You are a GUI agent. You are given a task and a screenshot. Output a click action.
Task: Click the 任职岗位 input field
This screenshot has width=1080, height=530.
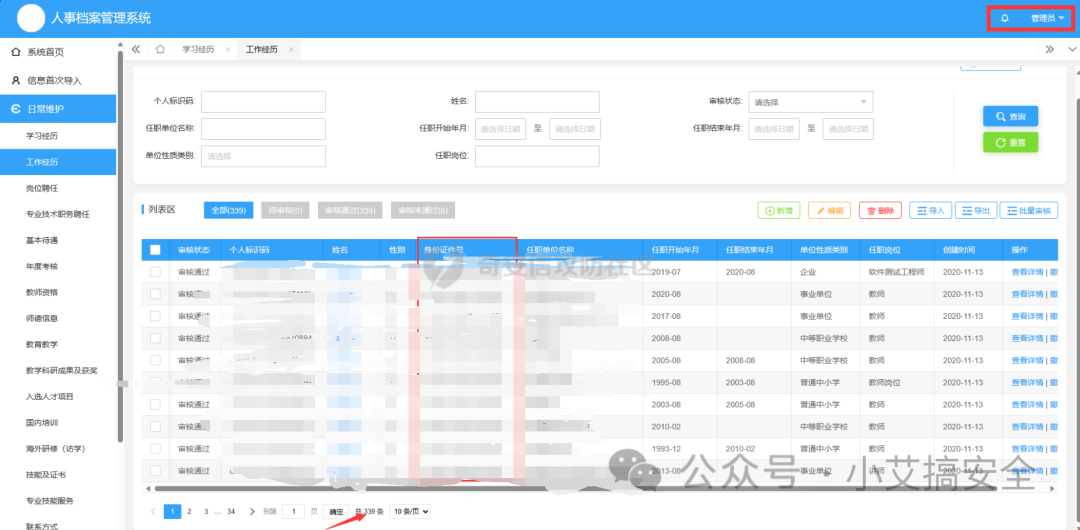coord(537,156)
